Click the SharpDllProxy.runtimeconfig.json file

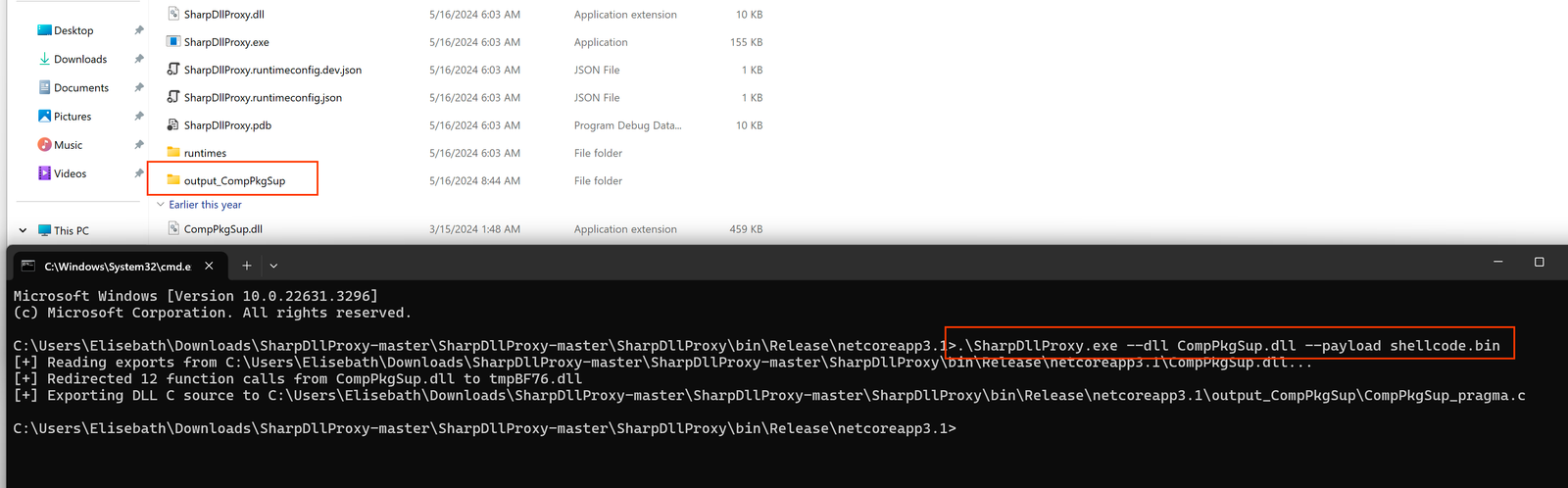(x=263, y=97)
